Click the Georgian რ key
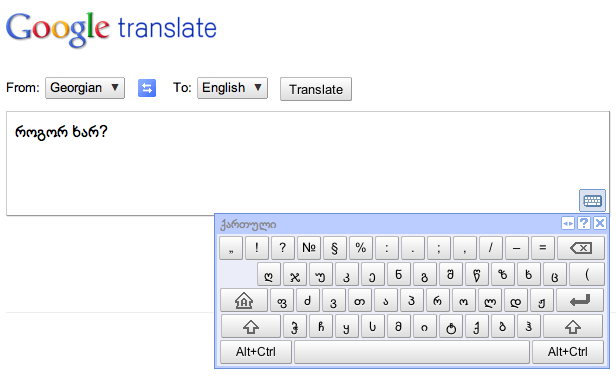The width and height of the screenshot is (616, 384). pos(437,301)
